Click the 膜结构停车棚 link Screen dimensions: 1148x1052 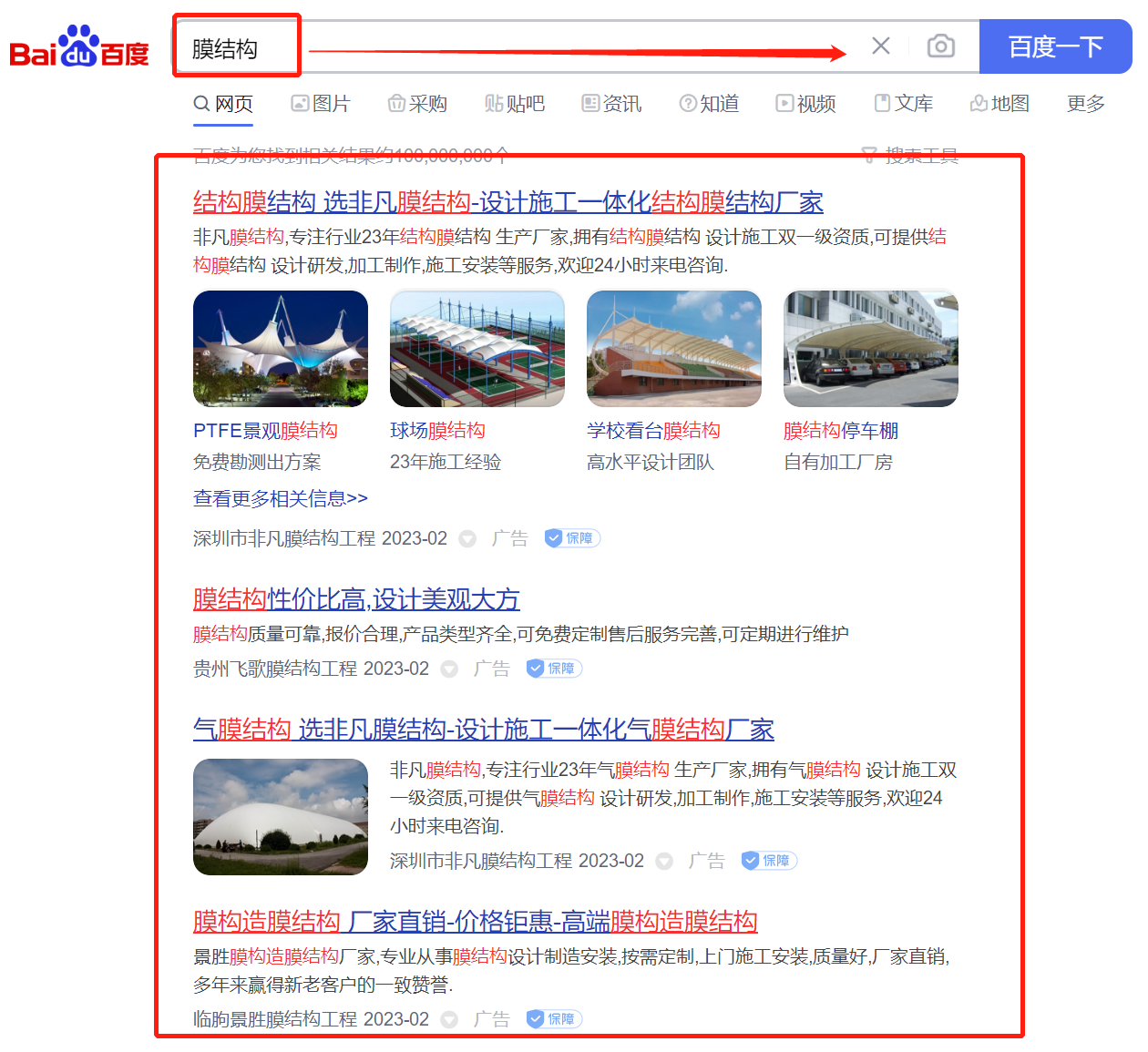841,431
